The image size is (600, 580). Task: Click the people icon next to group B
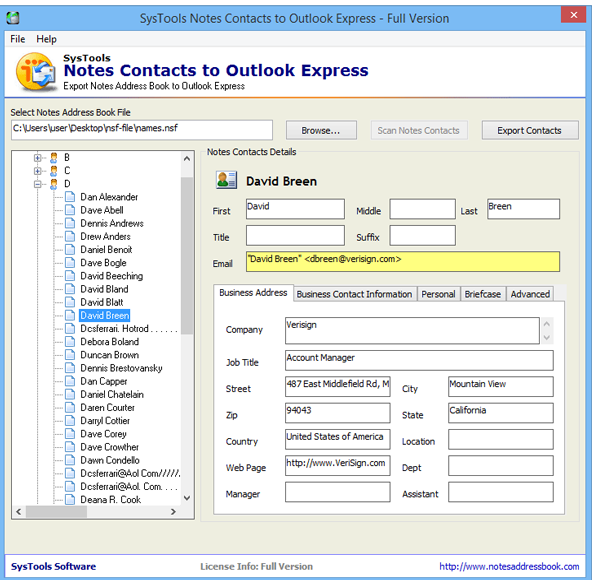coord(54,158)
